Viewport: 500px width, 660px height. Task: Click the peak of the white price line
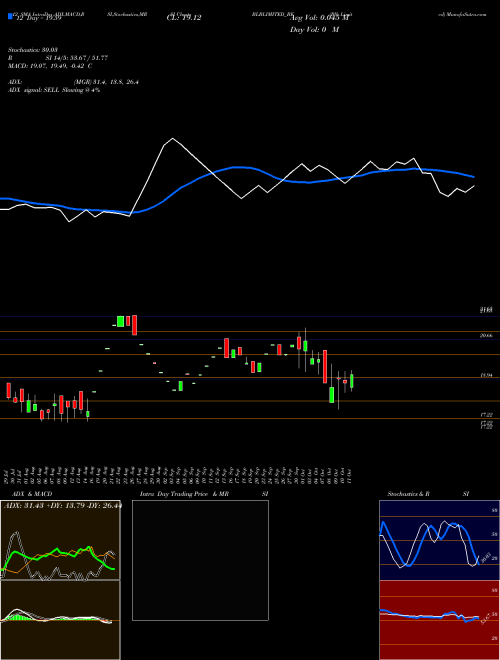[x=172, y=138]
